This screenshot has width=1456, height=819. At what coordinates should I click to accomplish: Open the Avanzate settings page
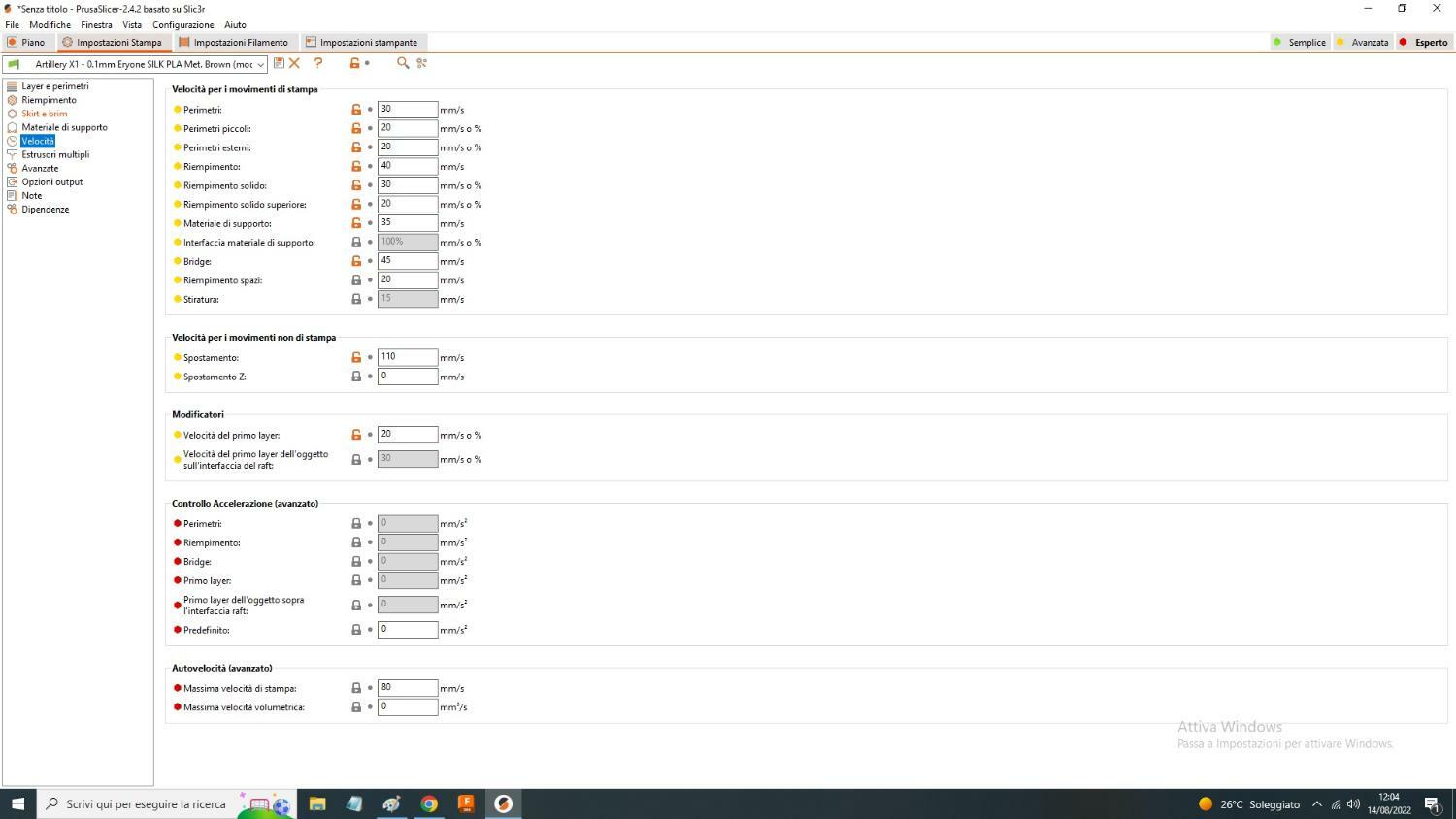[x=40, y=168]
